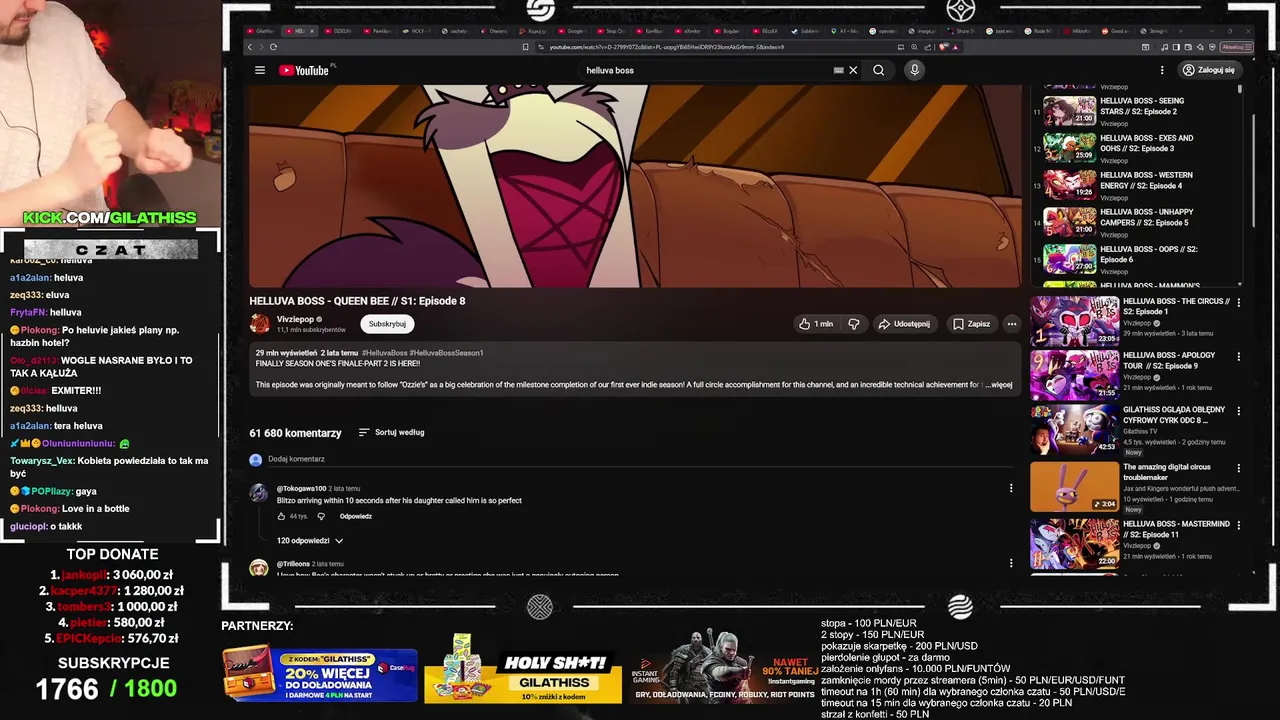Open THE CIRCUS S2 Episode 1 recommended thumbnail
The width and height of the screenshot is (1280, 720).
click(x=1075, y=321)
